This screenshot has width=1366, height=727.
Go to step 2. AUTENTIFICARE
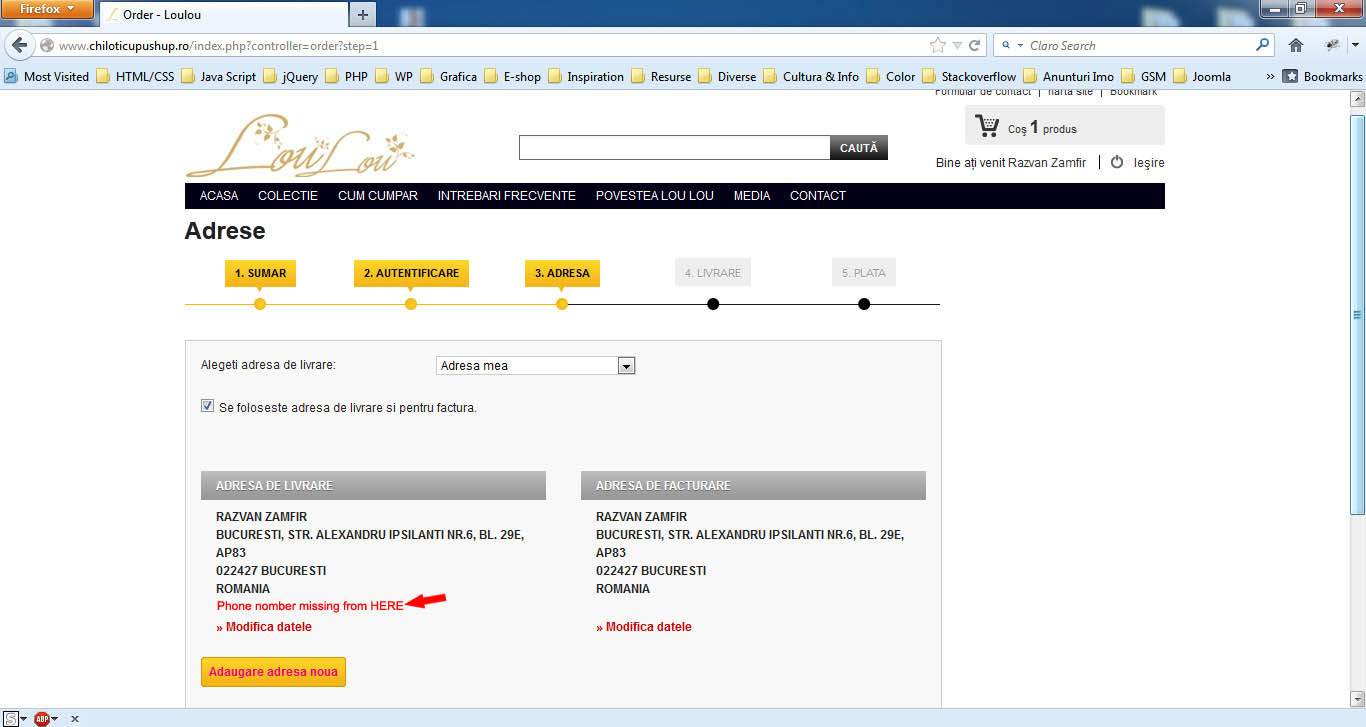[411, 273]
